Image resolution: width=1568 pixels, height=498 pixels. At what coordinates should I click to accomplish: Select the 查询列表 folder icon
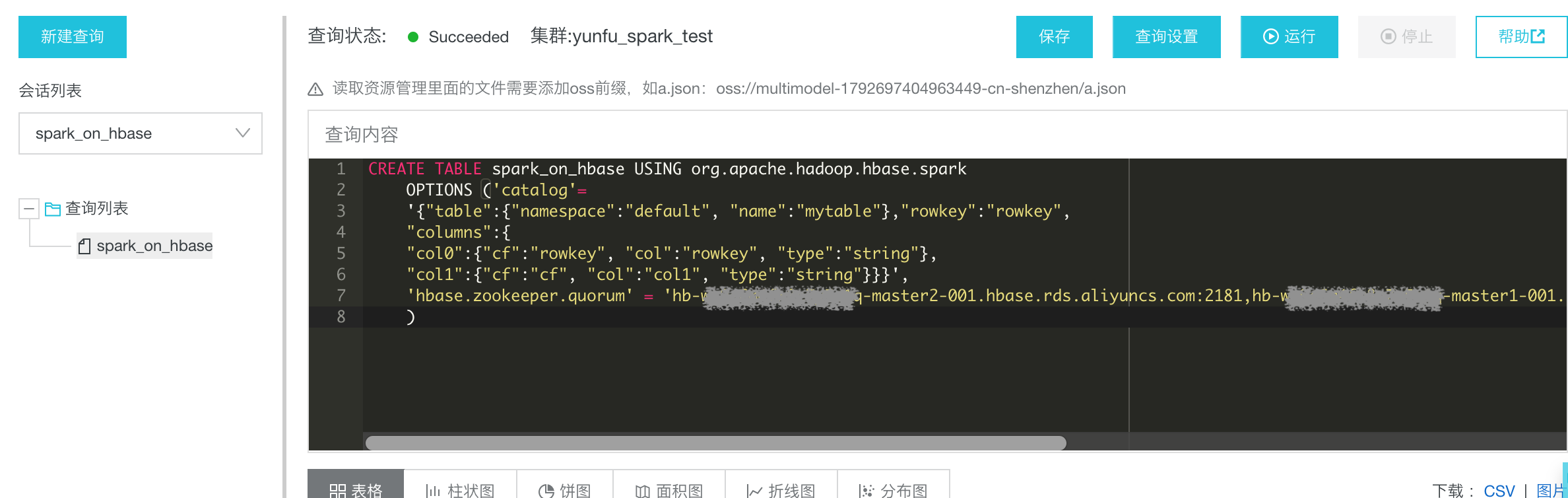(53, 209)
